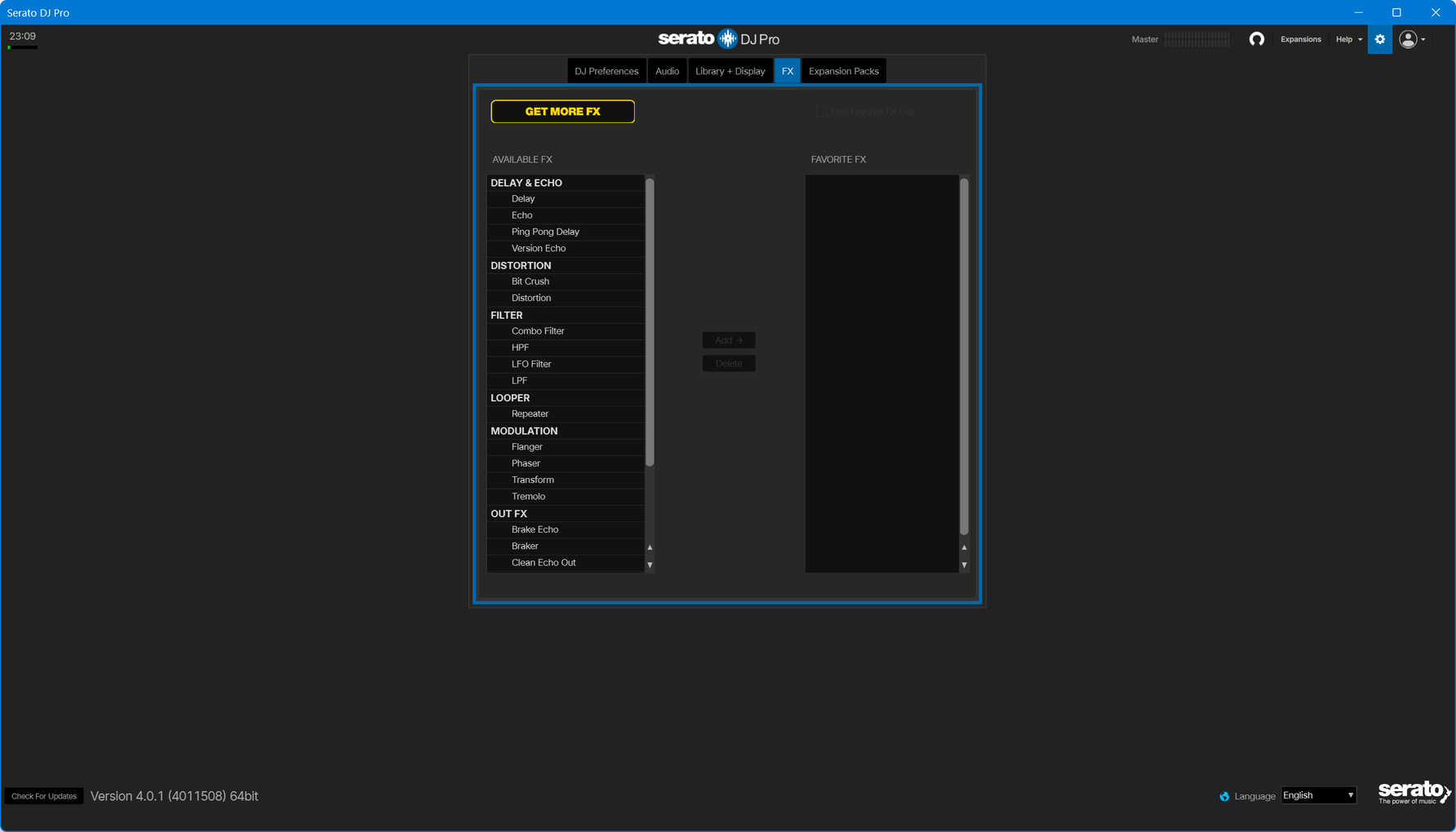The width and height of the screenshot is (1456, 832).
Task: Click the Available FX scroll down arrow
Action: [x=650, y=564]
